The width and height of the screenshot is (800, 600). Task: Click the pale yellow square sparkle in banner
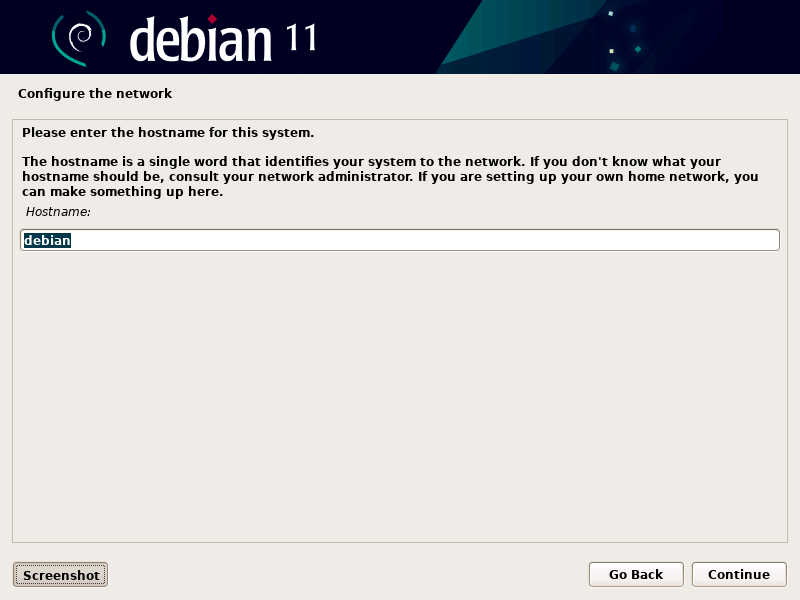[x=612, y=51]
